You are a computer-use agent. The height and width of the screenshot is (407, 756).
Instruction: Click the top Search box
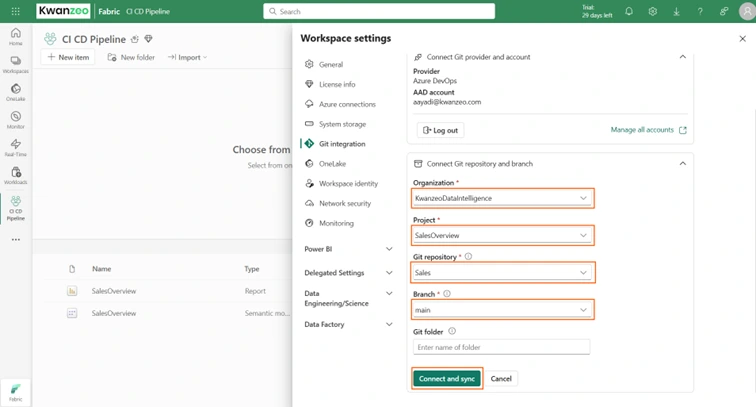click(x=379, y=11)
